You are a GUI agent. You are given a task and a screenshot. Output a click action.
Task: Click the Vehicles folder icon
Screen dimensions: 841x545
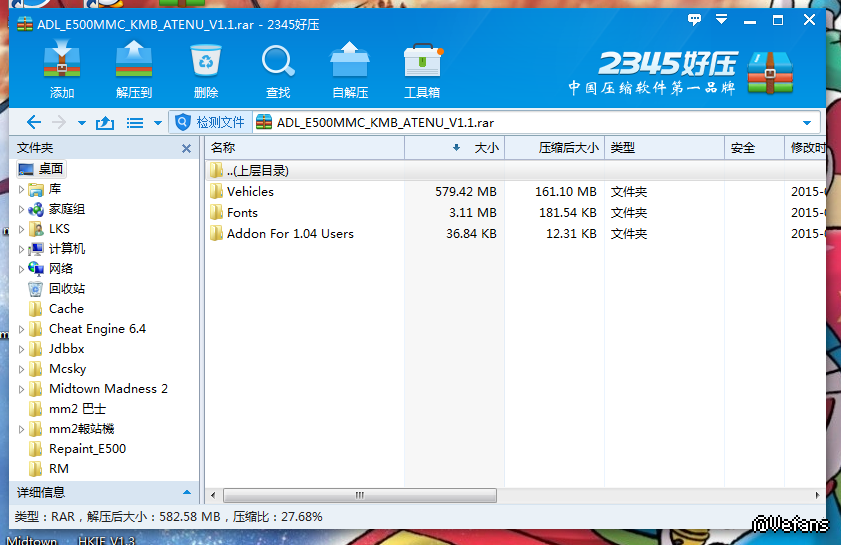(x=216, y=191)
